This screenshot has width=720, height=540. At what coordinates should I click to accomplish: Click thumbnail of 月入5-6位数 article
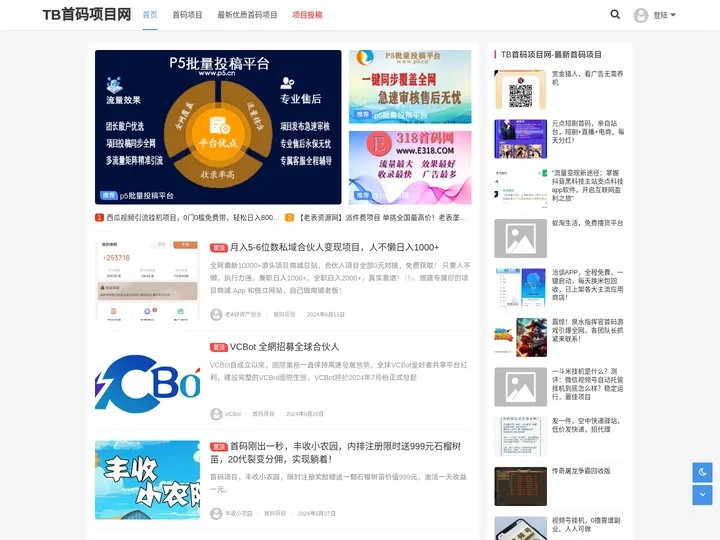(147, 281)
